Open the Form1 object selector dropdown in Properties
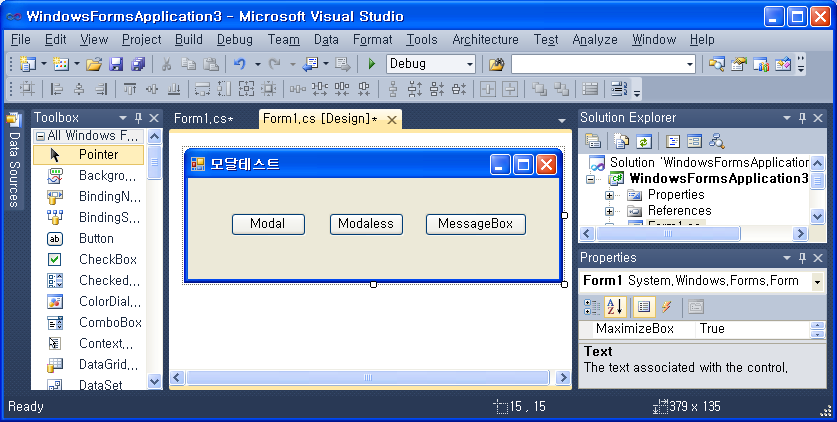The height and width of the screenshot is (422, 837). tap(817, 281)
